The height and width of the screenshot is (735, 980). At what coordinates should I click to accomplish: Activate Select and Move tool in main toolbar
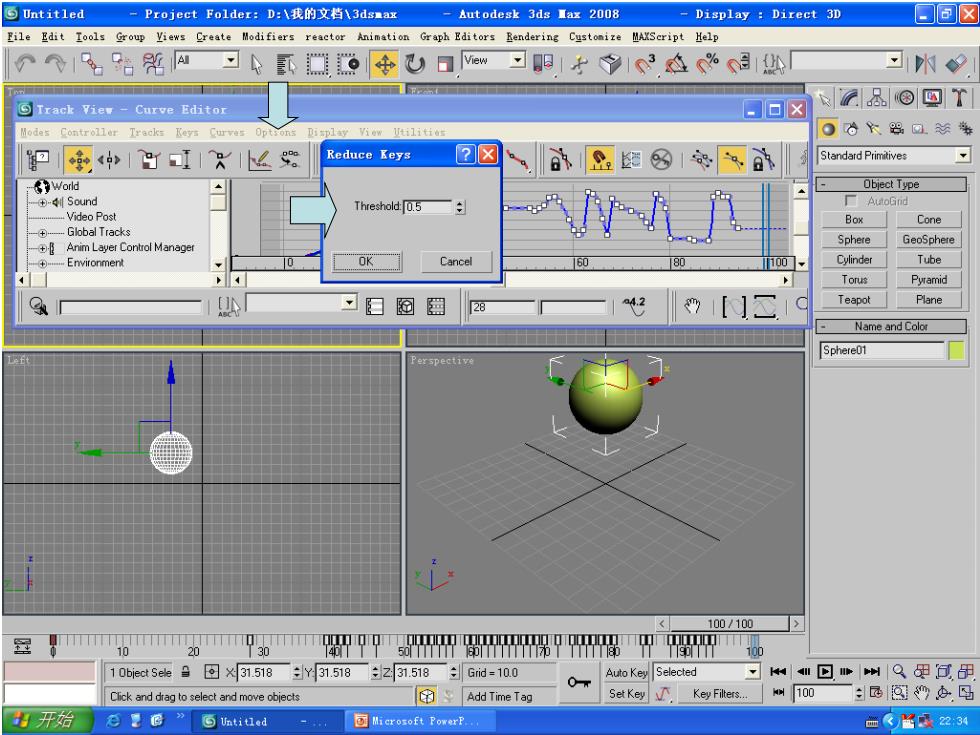[384, 64]
